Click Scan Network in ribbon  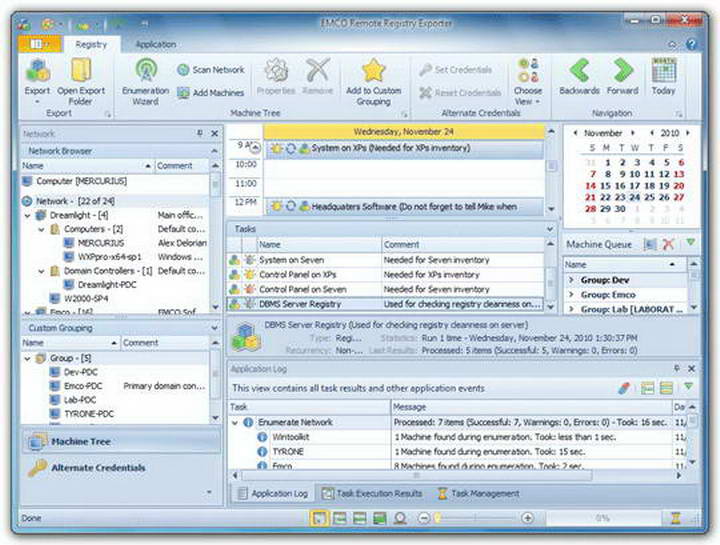211,70
